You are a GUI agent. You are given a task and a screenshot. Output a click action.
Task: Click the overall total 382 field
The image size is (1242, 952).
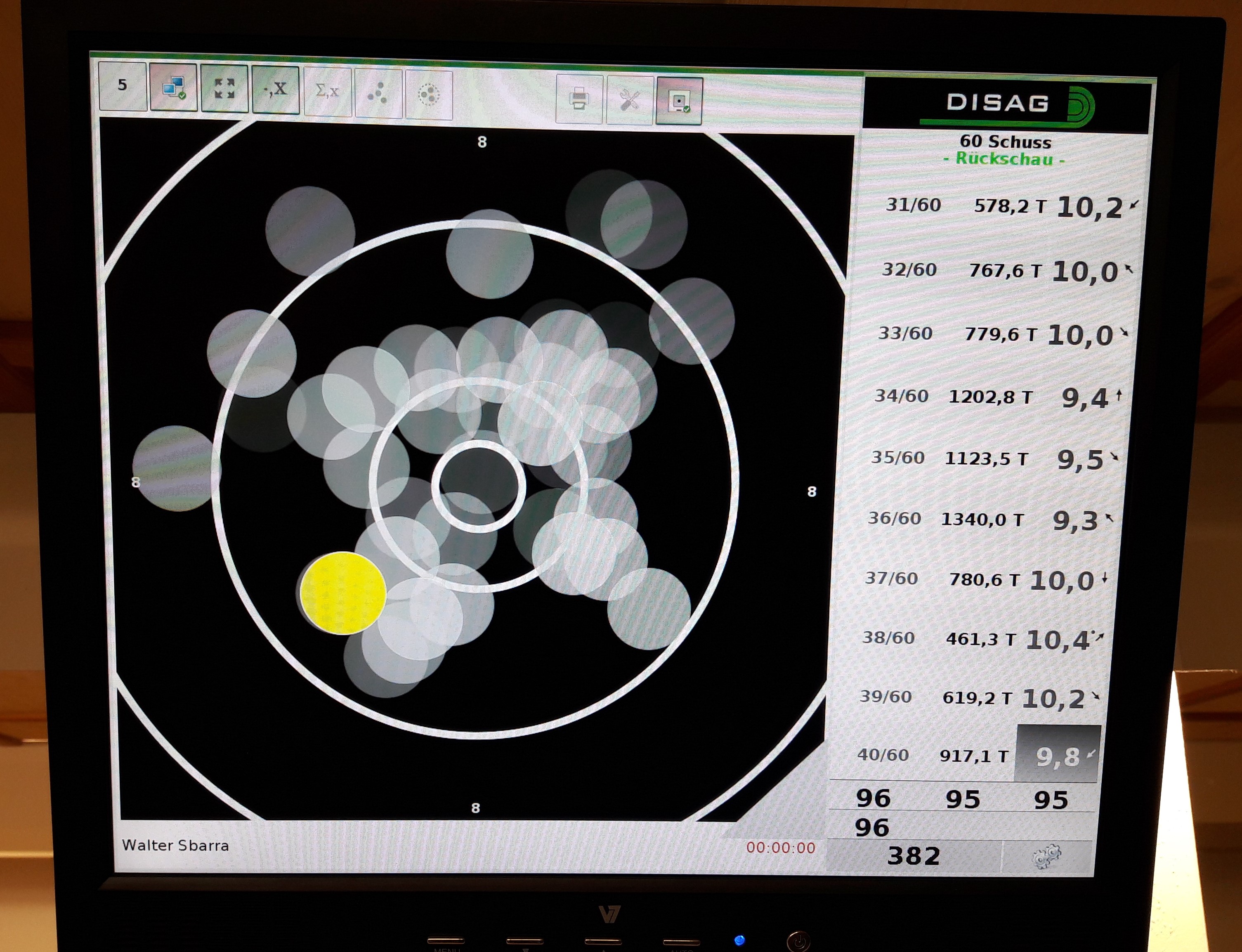(914, 856)
